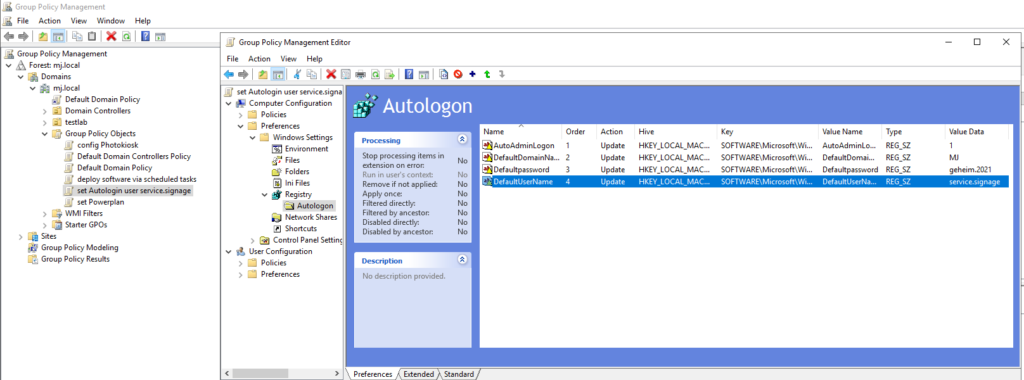Click Refresh icon in Group Policy Management toolbar
The width and height of the screenshot is (1024, 380).
tap(126, 37)
